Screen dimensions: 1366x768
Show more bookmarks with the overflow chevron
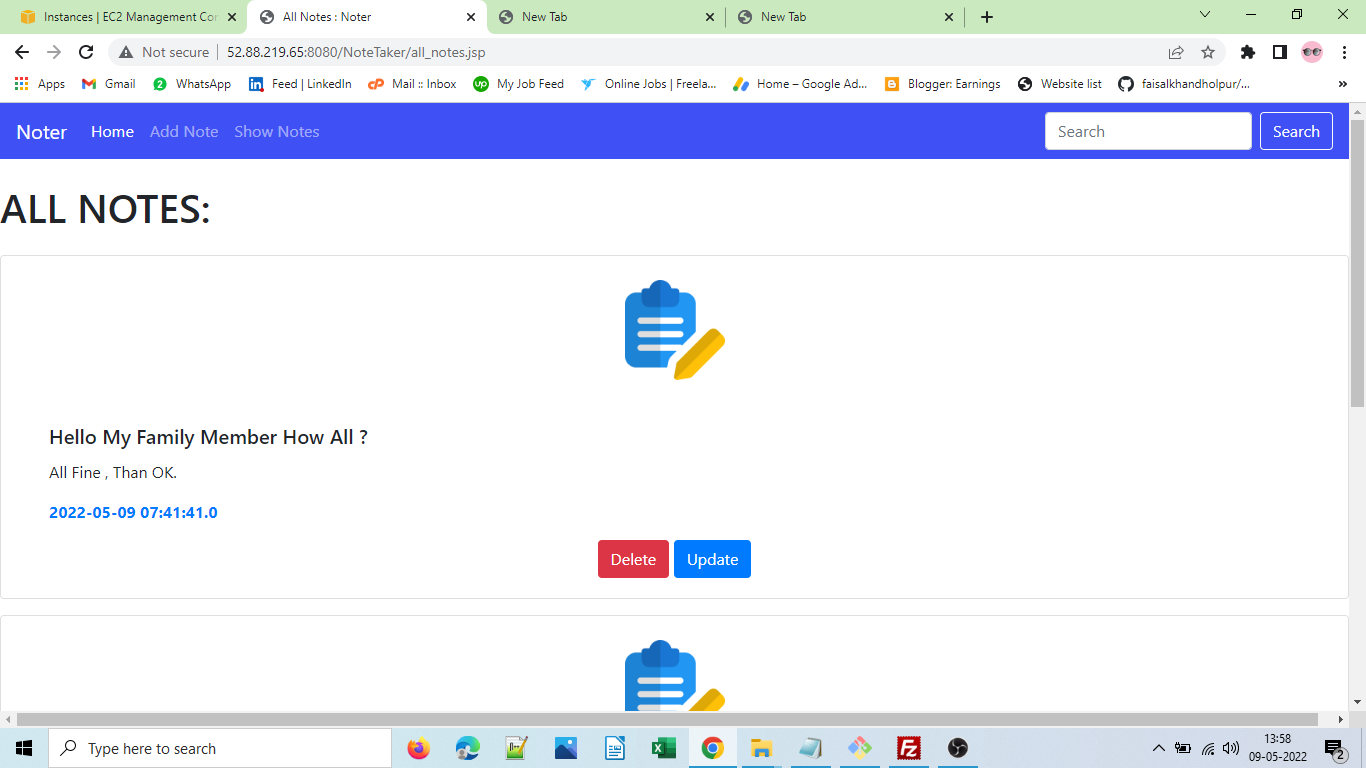point(1342,84)
